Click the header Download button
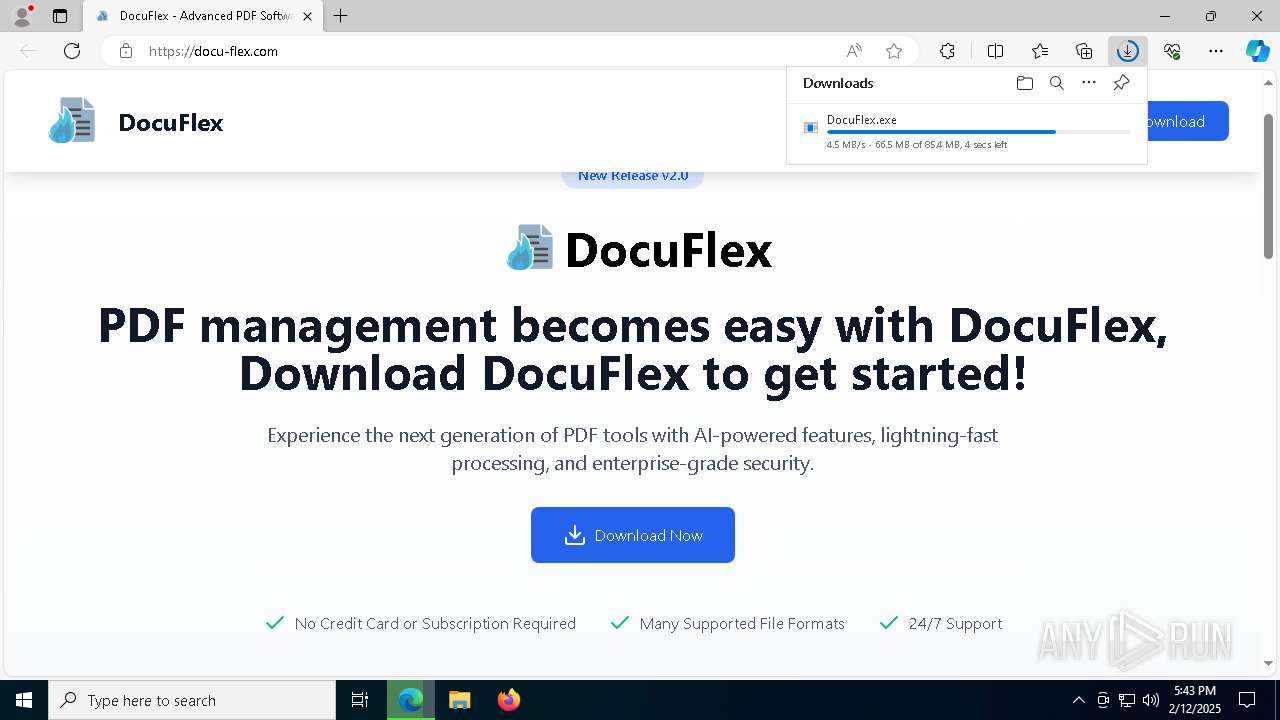This screenshot has width=1280, height=720. point(1187,121)
